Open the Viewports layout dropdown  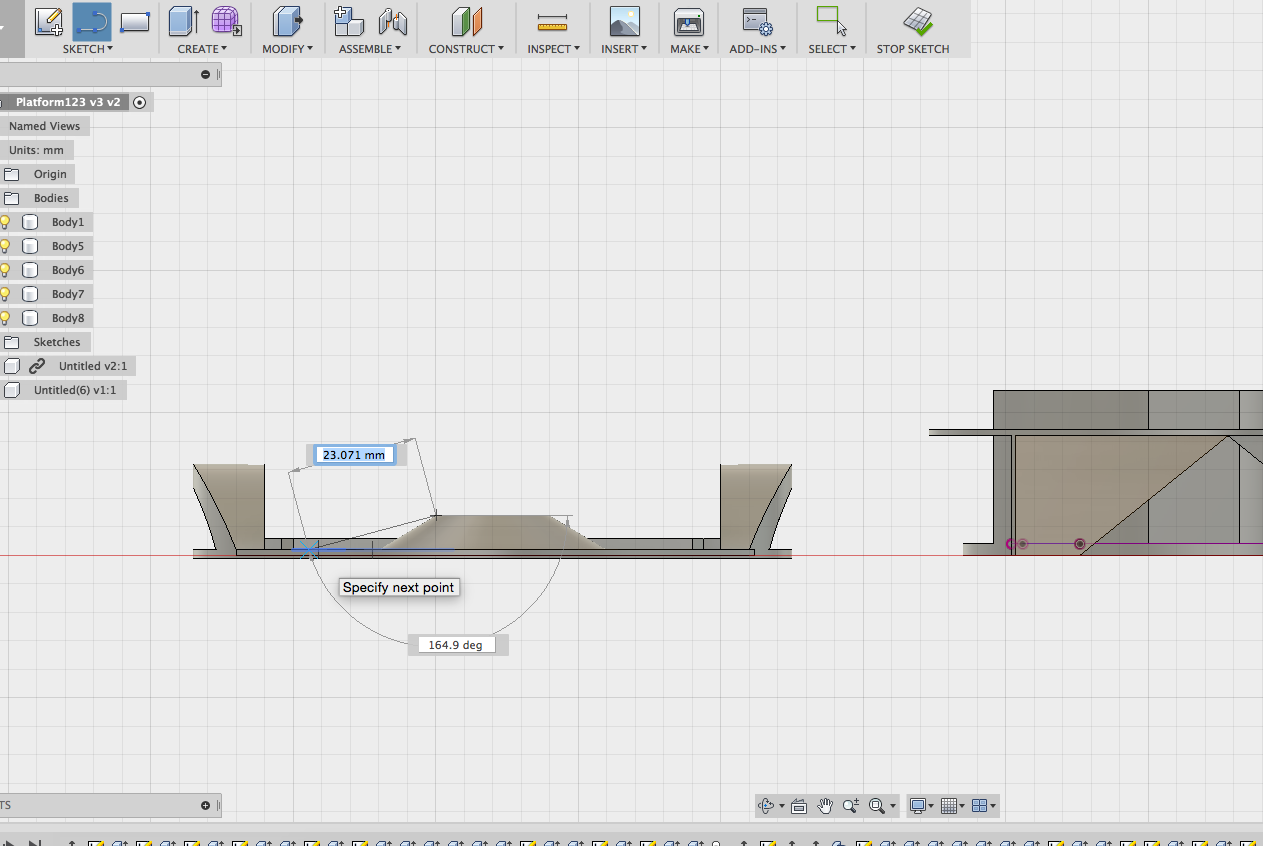984,806
